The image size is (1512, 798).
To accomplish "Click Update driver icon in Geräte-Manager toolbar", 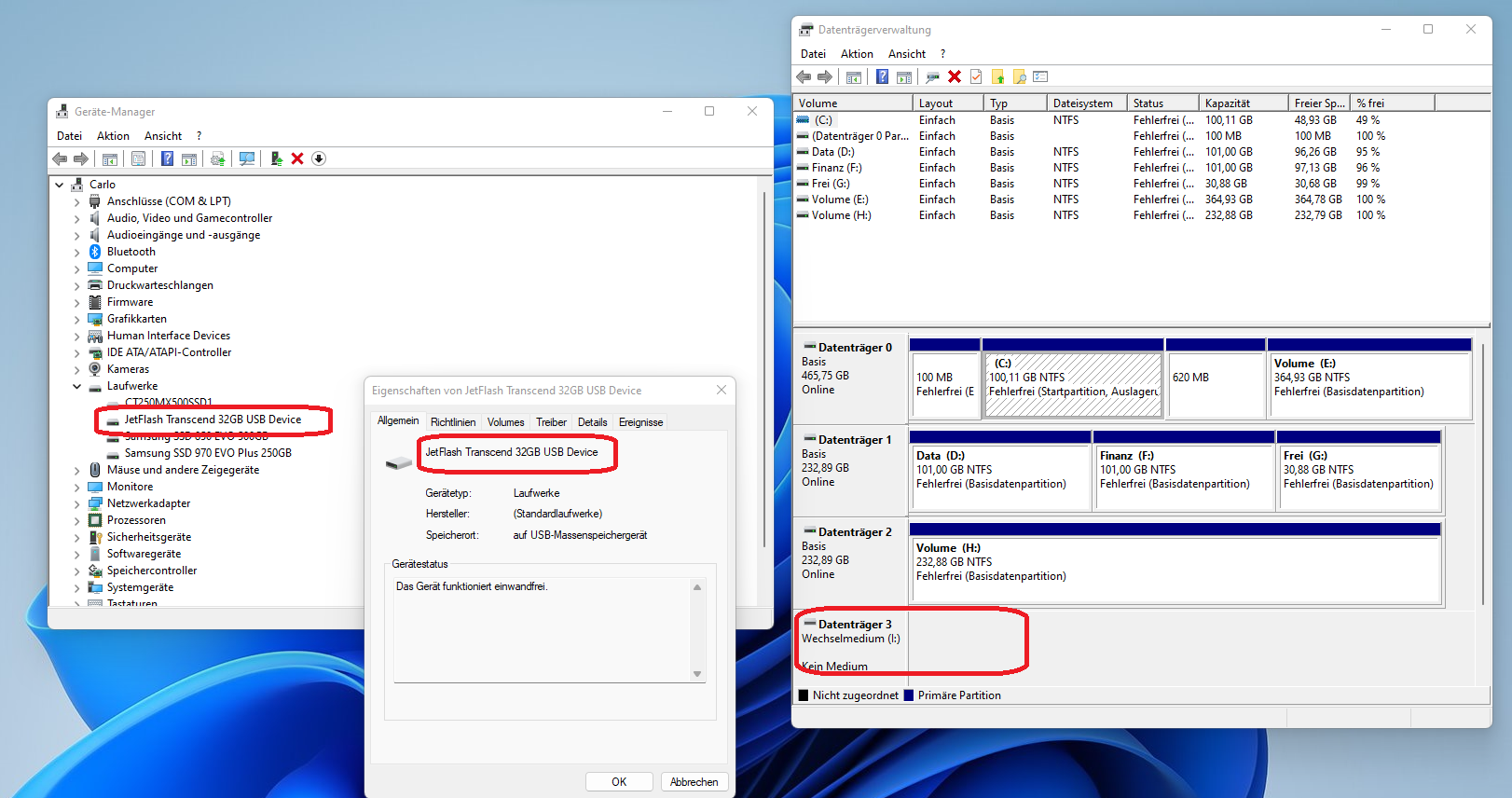I will [217, 158].
